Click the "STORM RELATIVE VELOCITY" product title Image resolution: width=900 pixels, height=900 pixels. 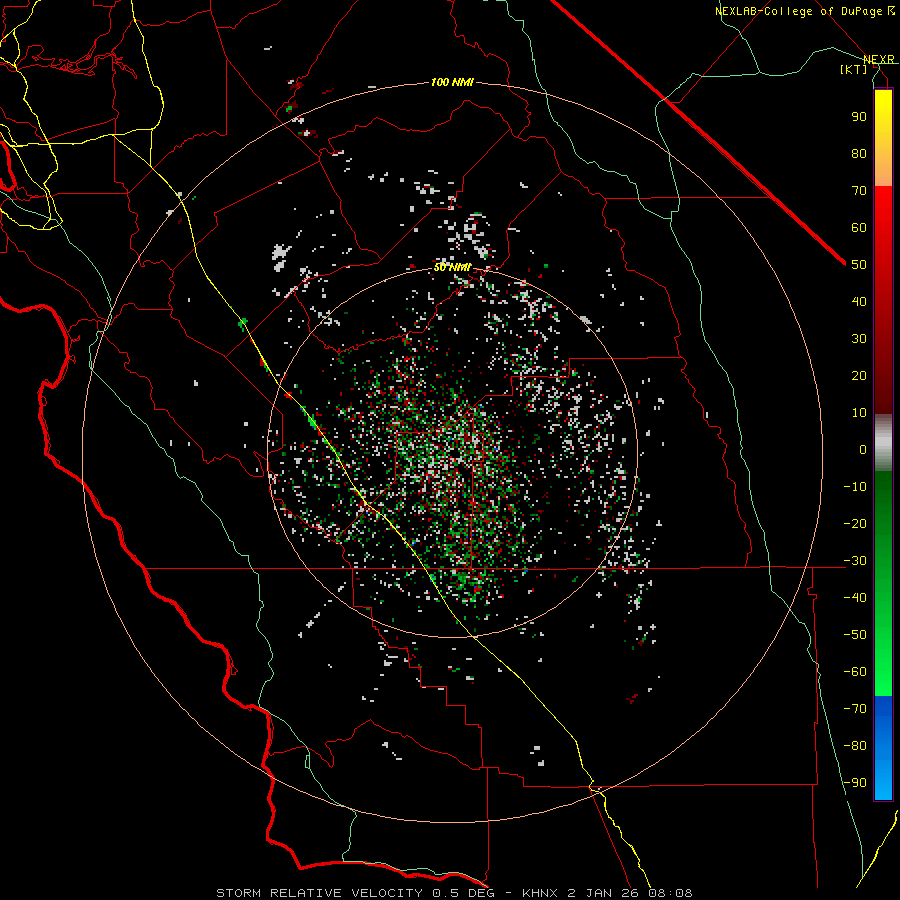click(x=319, y=893)
